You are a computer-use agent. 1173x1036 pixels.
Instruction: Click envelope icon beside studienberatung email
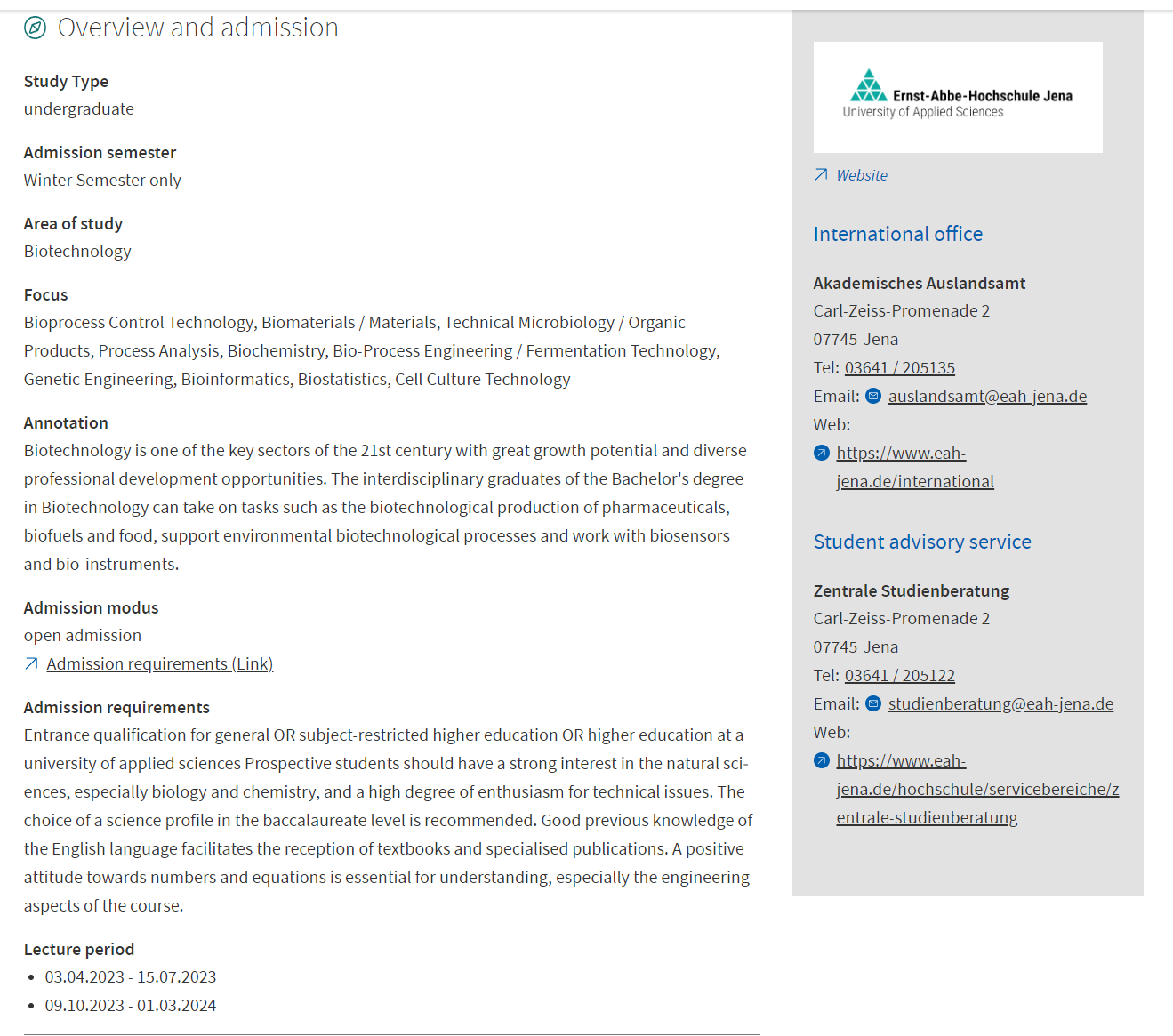click(x=873, y=704)
